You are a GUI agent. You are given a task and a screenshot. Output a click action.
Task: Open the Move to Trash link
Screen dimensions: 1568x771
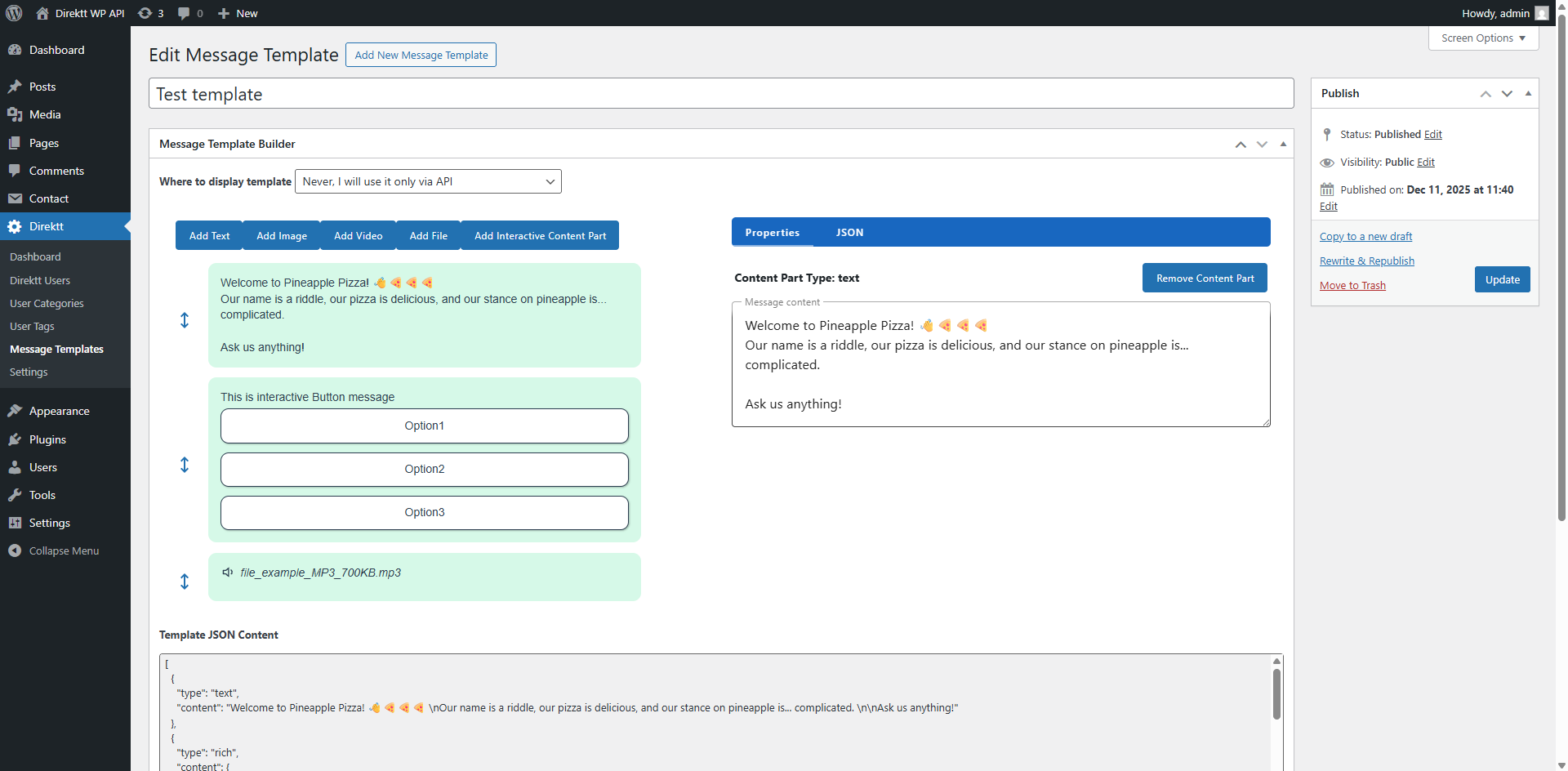pos(1352,285)
